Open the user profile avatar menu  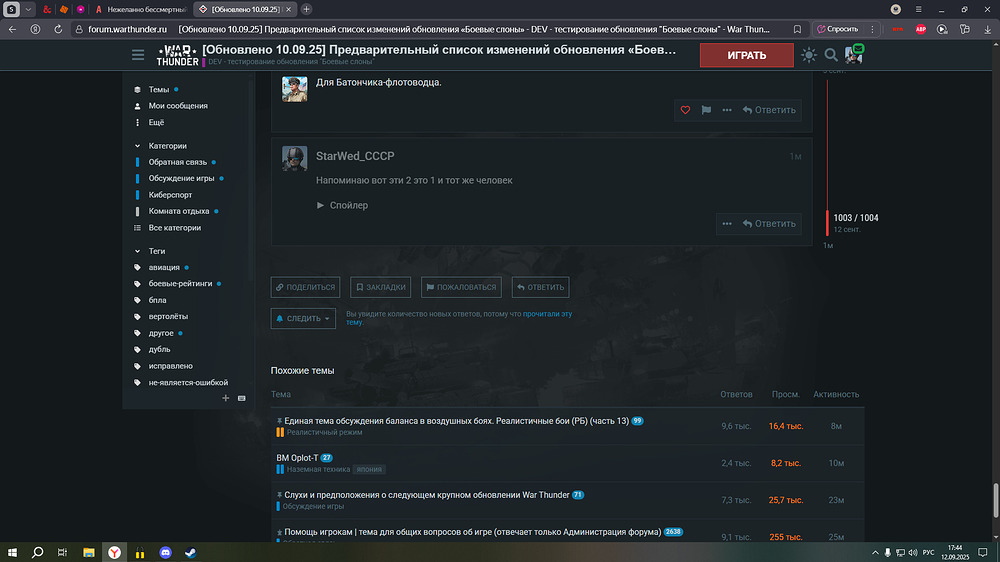853,55
